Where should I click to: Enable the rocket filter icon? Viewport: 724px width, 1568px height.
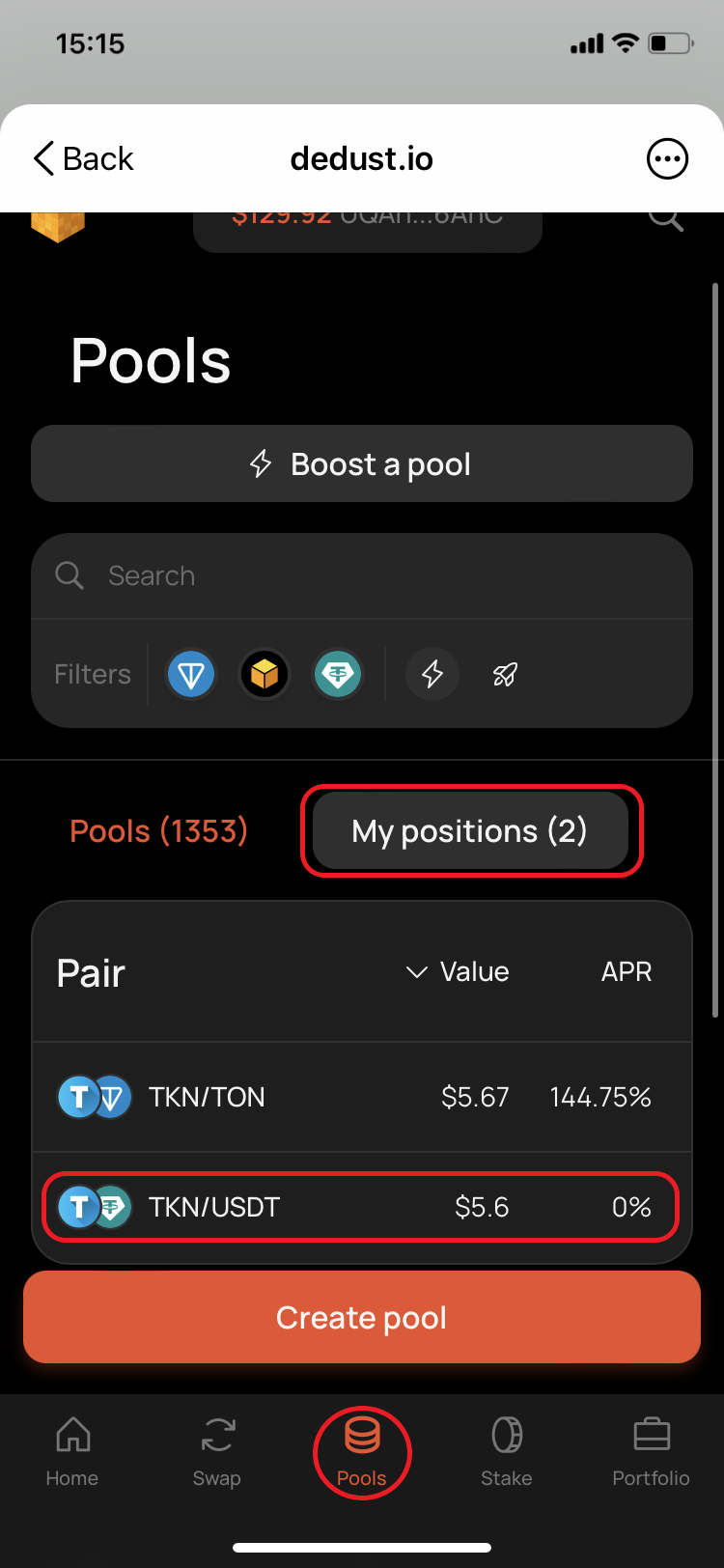[505, 674]
